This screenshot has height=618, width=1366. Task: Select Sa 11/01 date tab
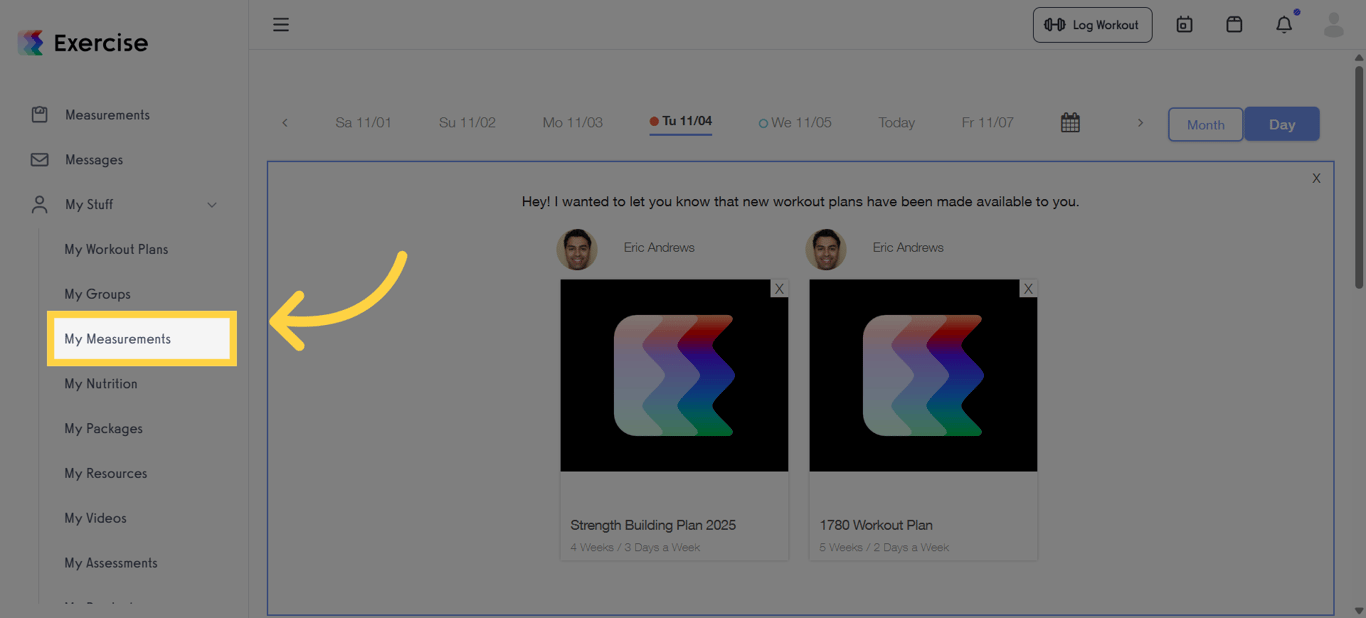[363, 122]
